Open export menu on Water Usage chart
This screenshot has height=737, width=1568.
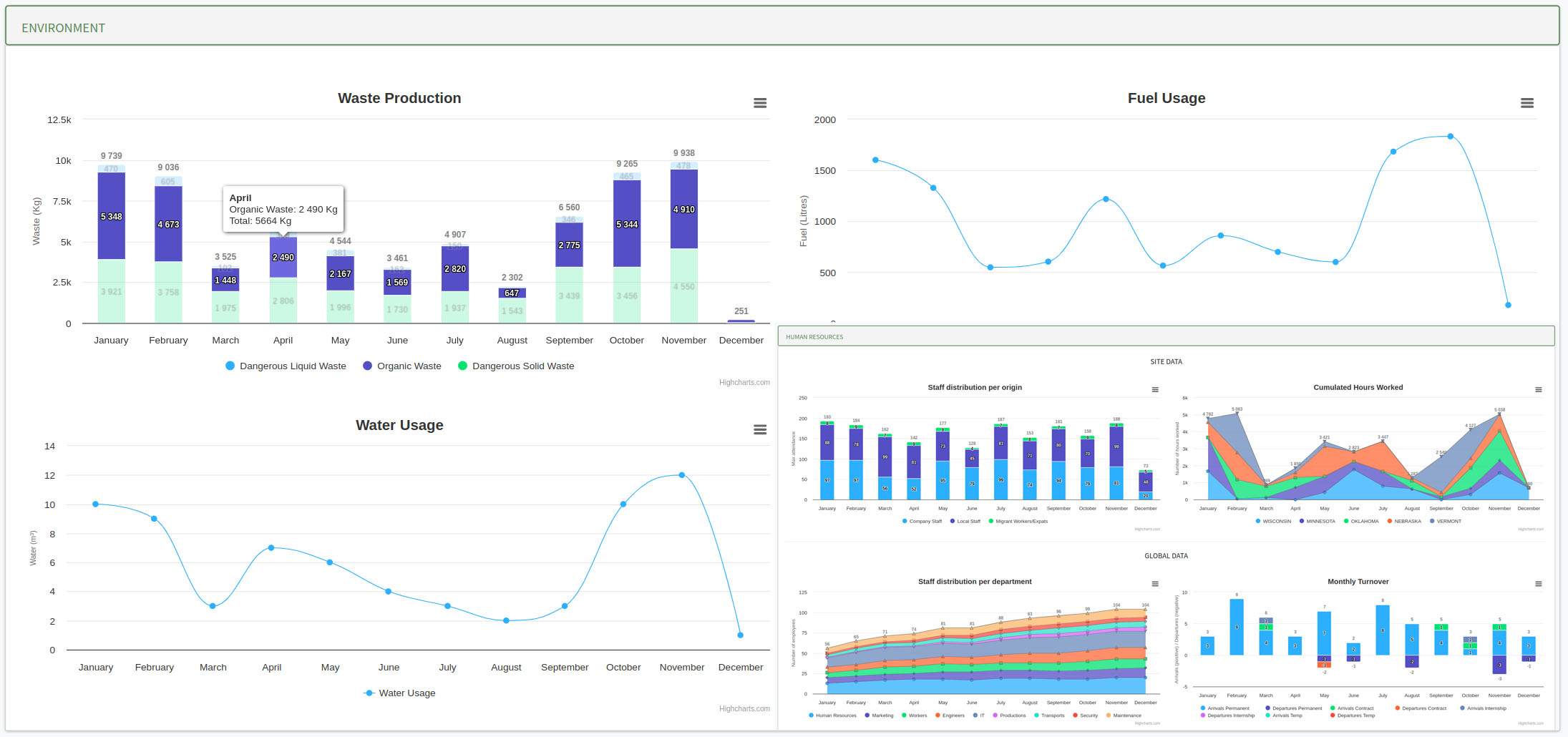coord(760,429)
